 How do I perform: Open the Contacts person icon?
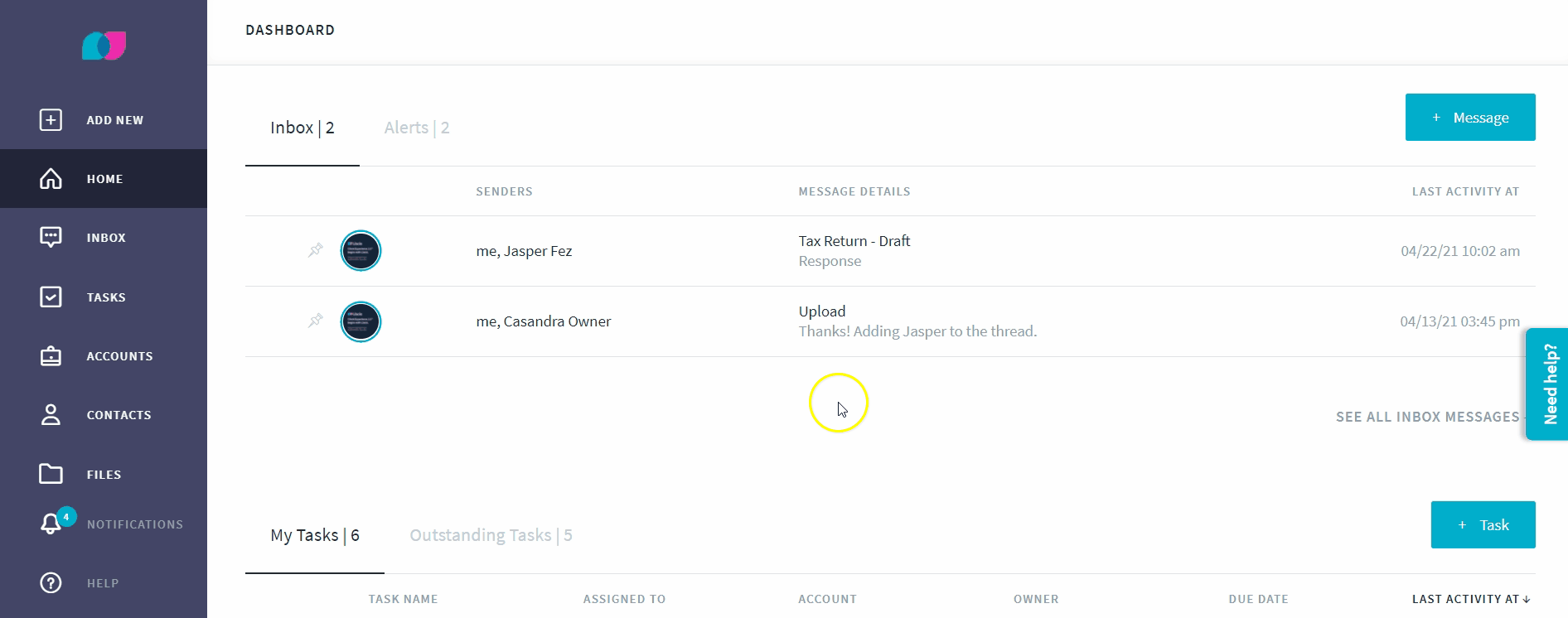click(x=51, y=415)
